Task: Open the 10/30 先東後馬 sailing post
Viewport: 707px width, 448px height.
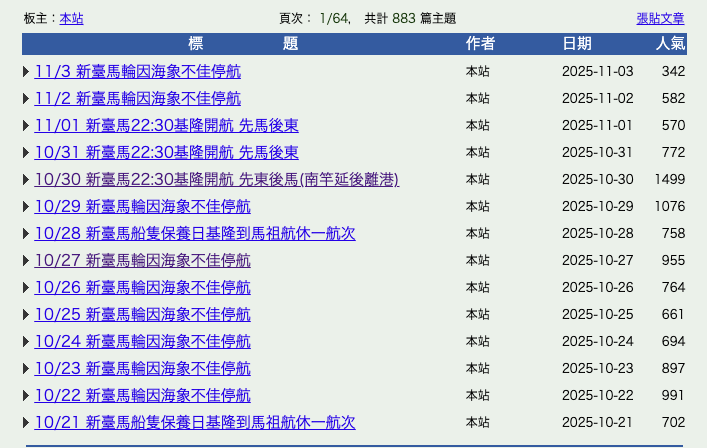Action: pos(216,180)
